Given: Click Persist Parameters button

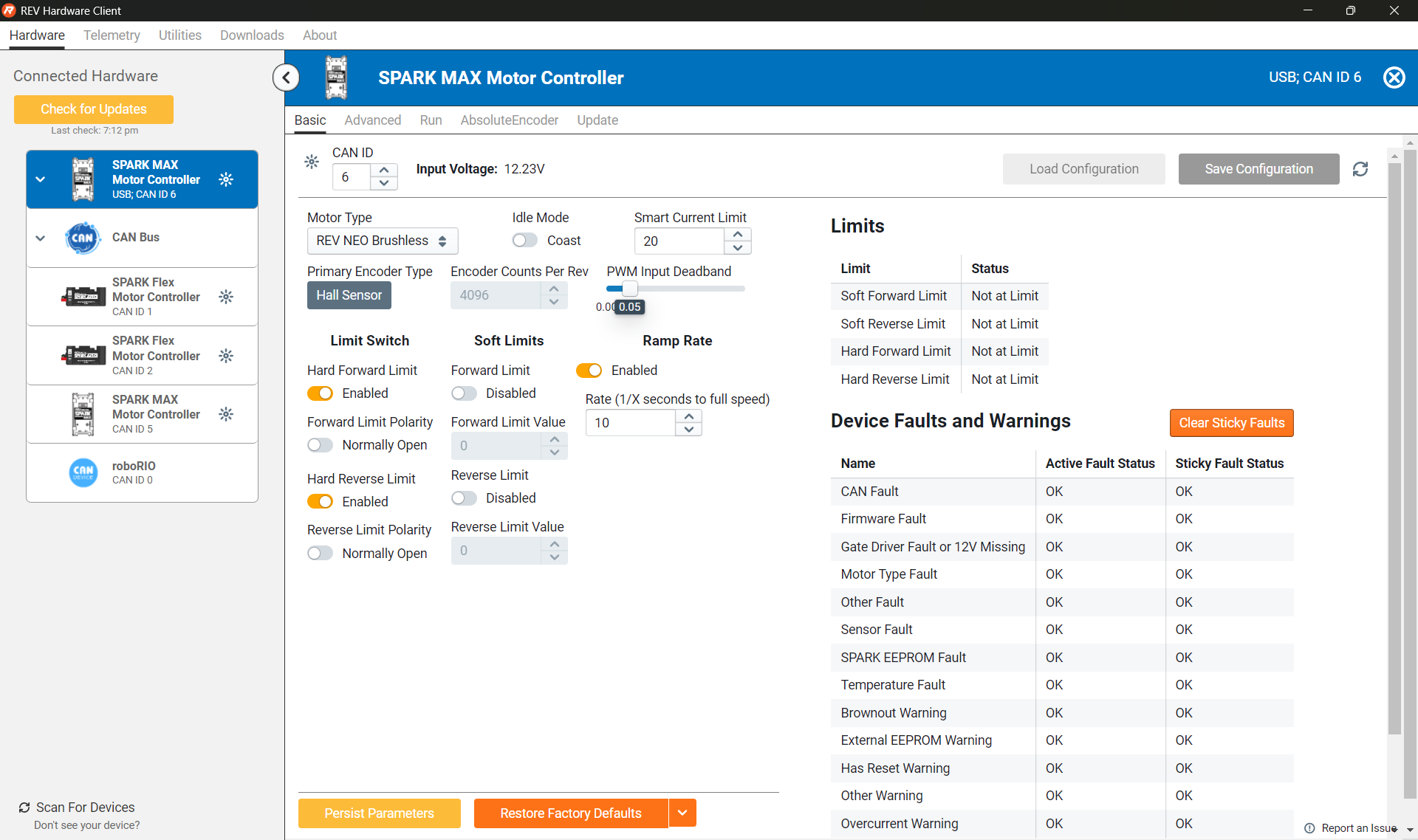Looking at the screenshot, I should 379,813.
